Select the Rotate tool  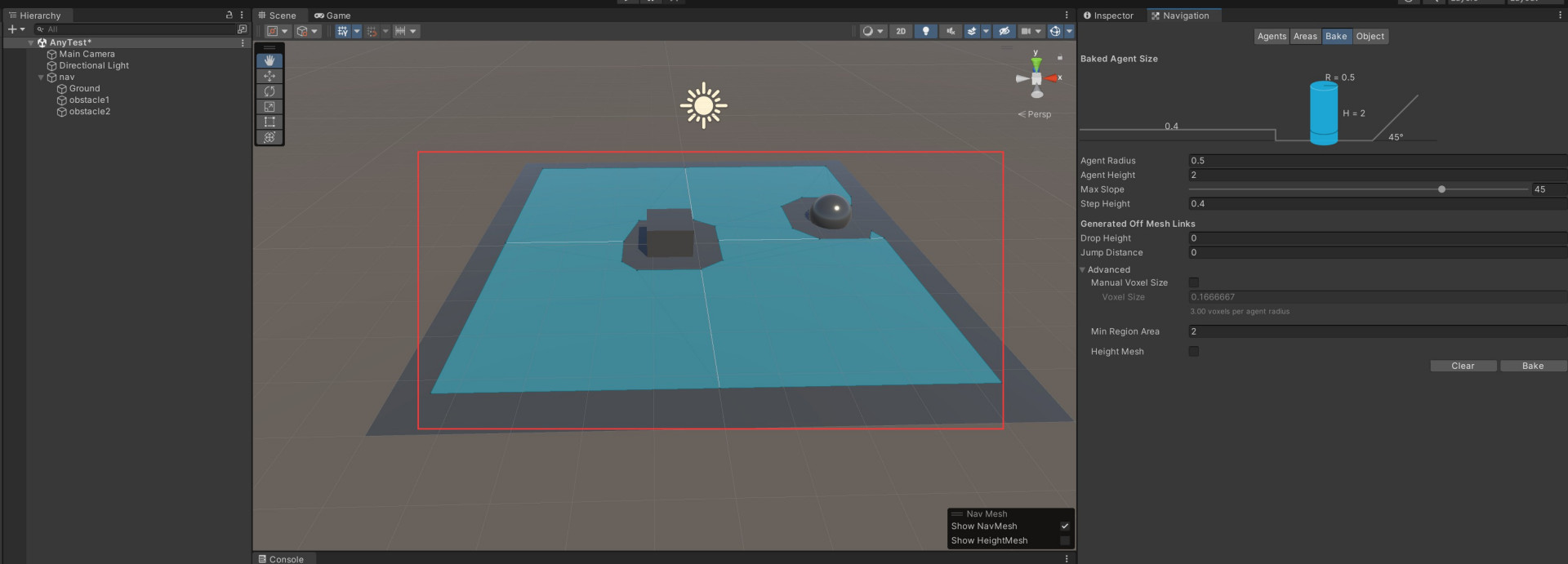[269, 91]
